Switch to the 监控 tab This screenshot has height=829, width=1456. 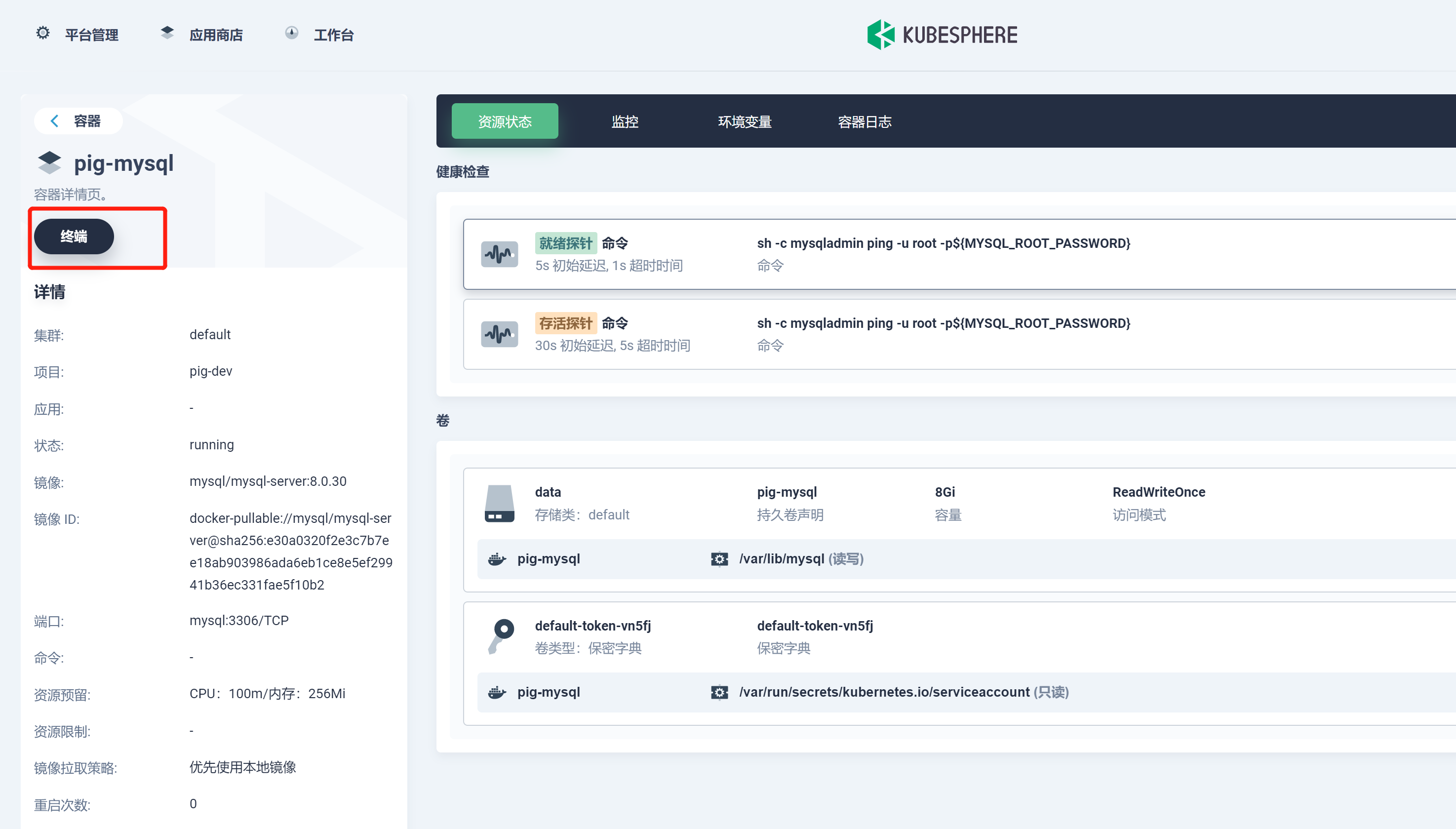[625, 121]
